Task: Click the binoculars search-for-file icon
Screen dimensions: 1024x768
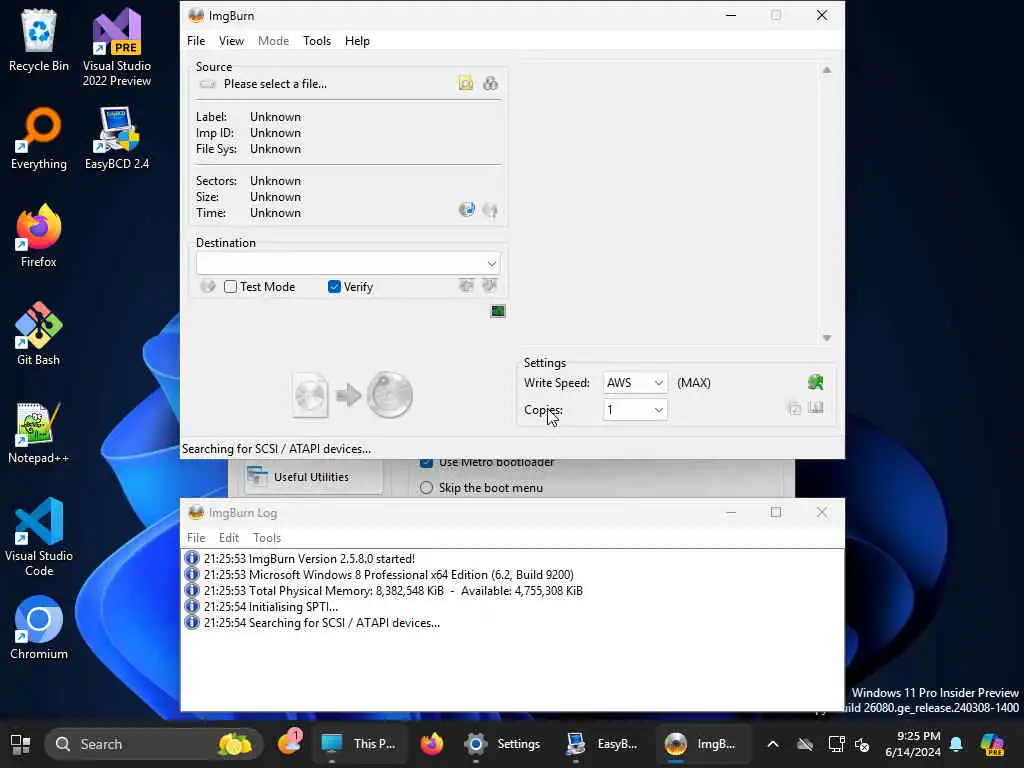Action: (490, 84)
